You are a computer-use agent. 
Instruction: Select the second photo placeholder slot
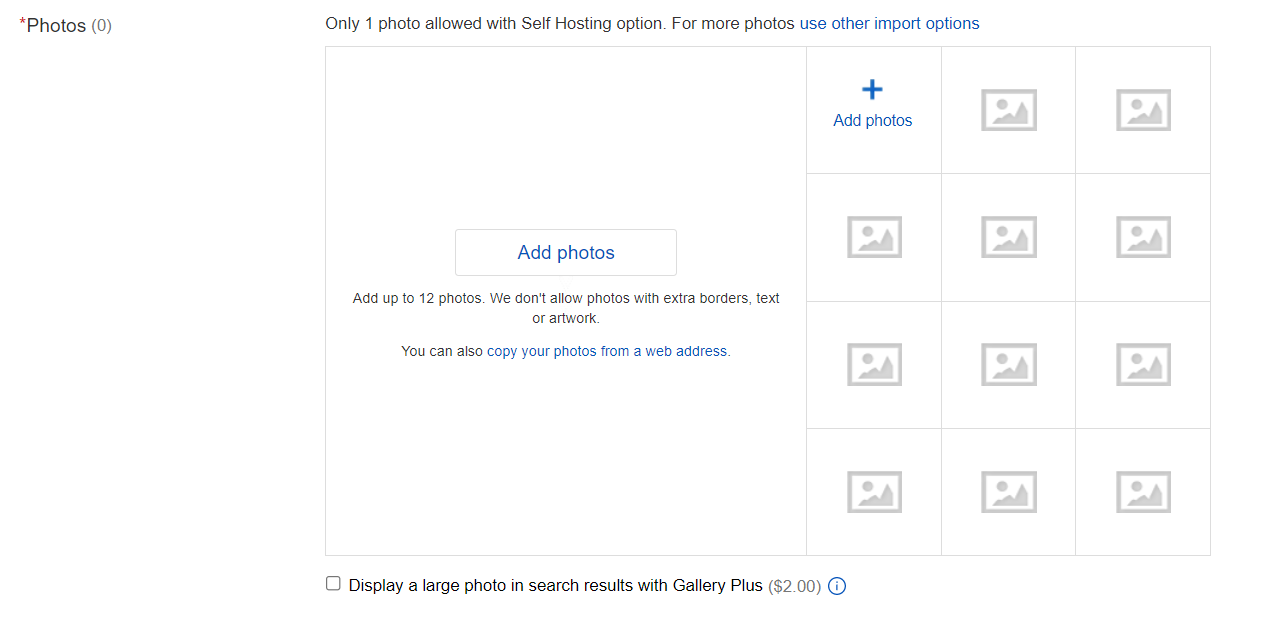1008,110
